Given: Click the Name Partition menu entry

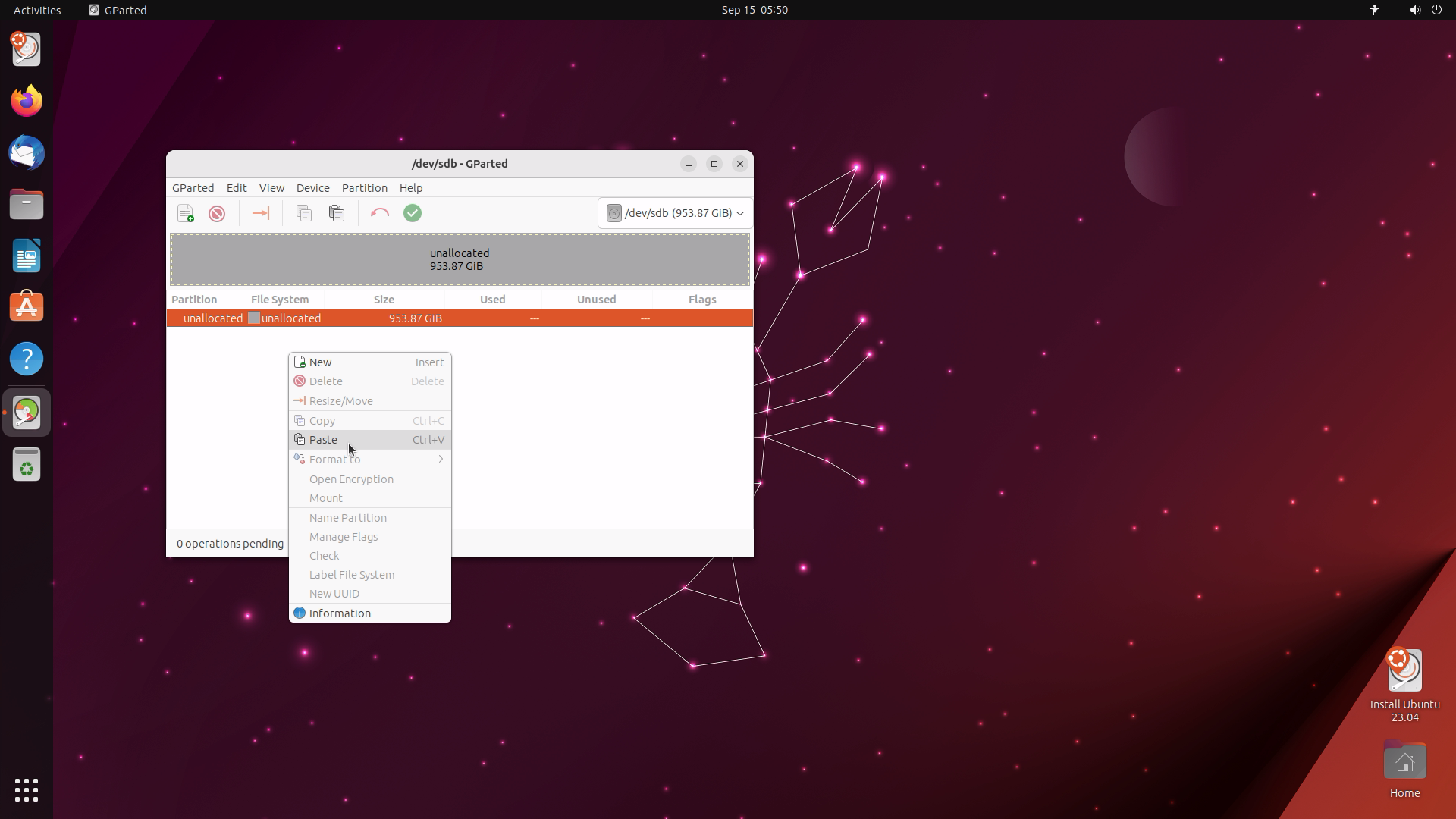Looking at the screenshot, I should tap(370, 518).
